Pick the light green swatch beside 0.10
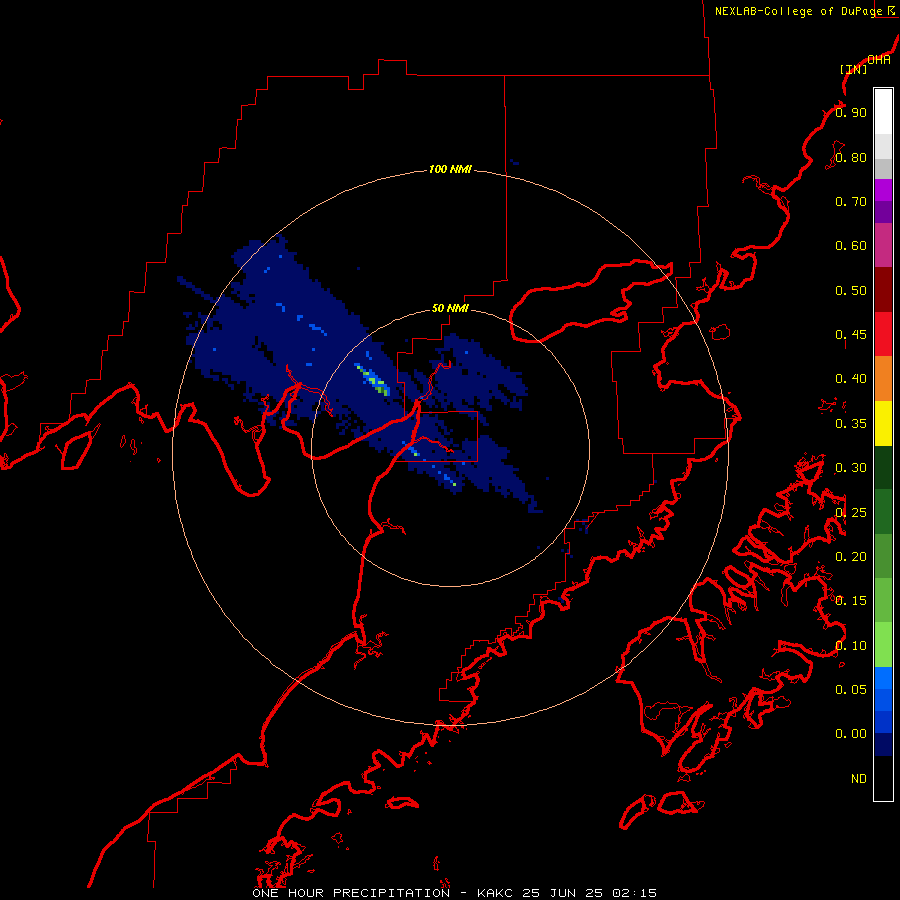Image resolution: width=900 pixels, height=900 pixels. click(883, 645)
